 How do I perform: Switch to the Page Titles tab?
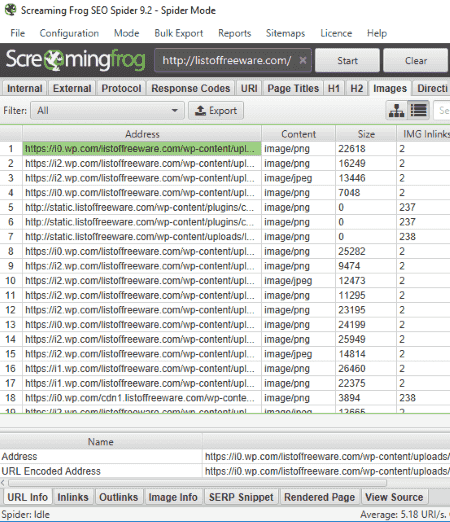pyautogui.click(x=293, y=88)
